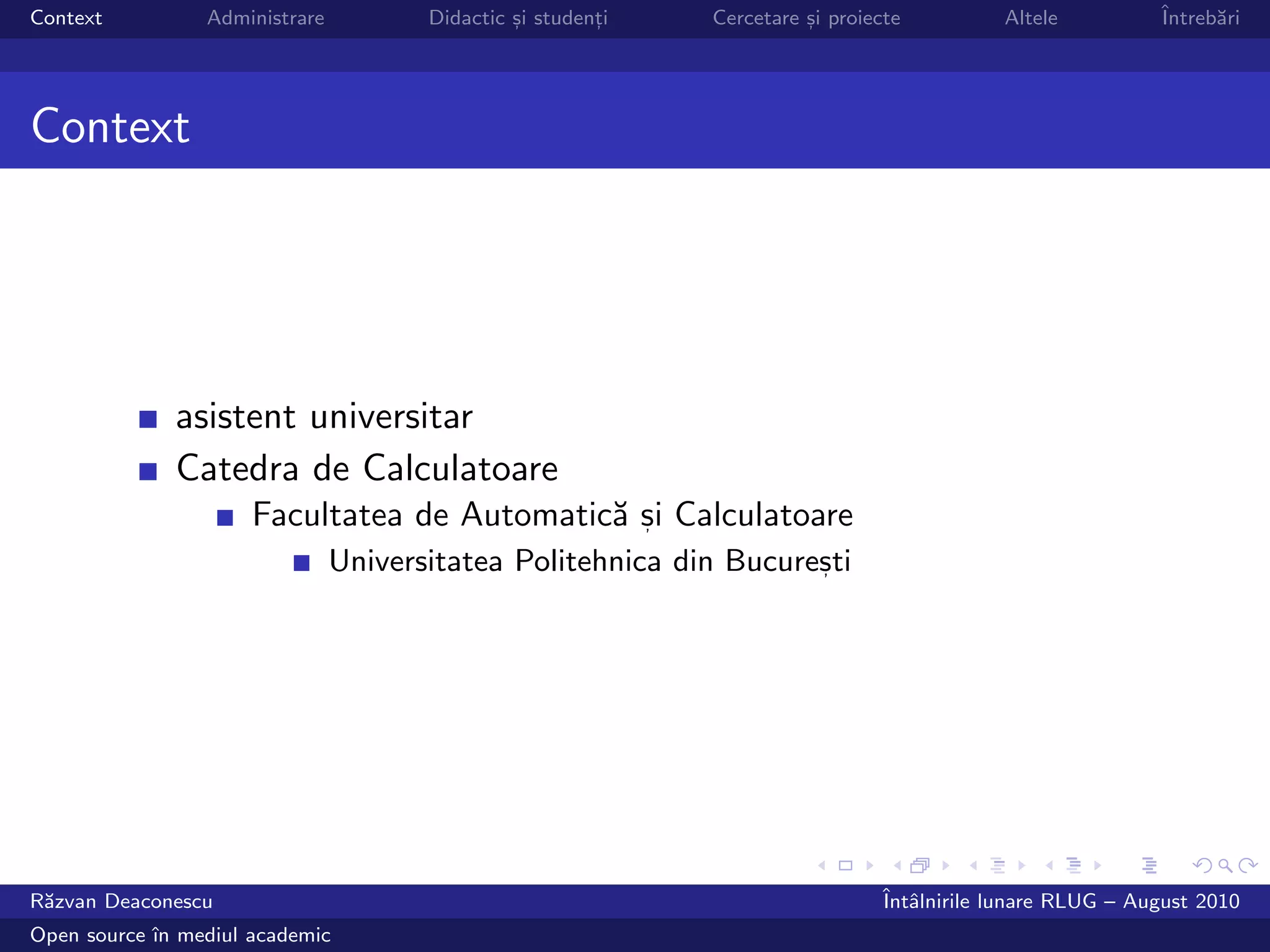Click the slide rectangle navigation icon

tap(845, 865)
